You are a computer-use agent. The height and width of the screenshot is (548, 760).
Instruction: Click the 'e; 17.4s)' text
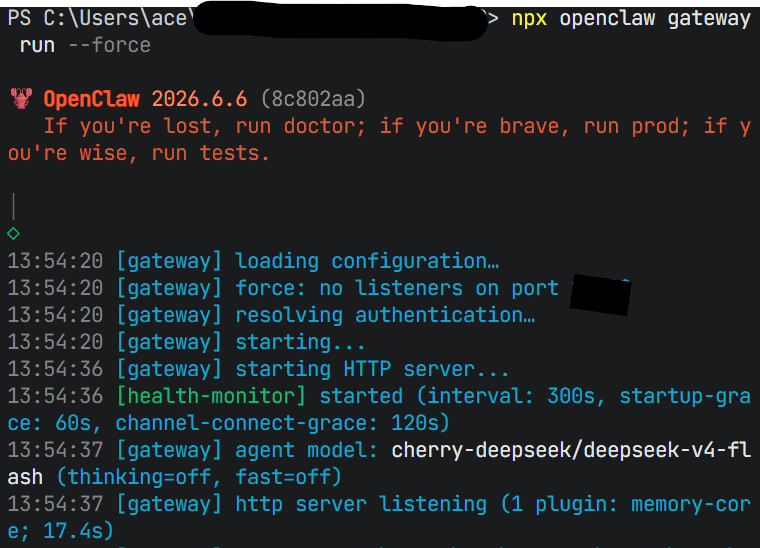tap(61, 532)
